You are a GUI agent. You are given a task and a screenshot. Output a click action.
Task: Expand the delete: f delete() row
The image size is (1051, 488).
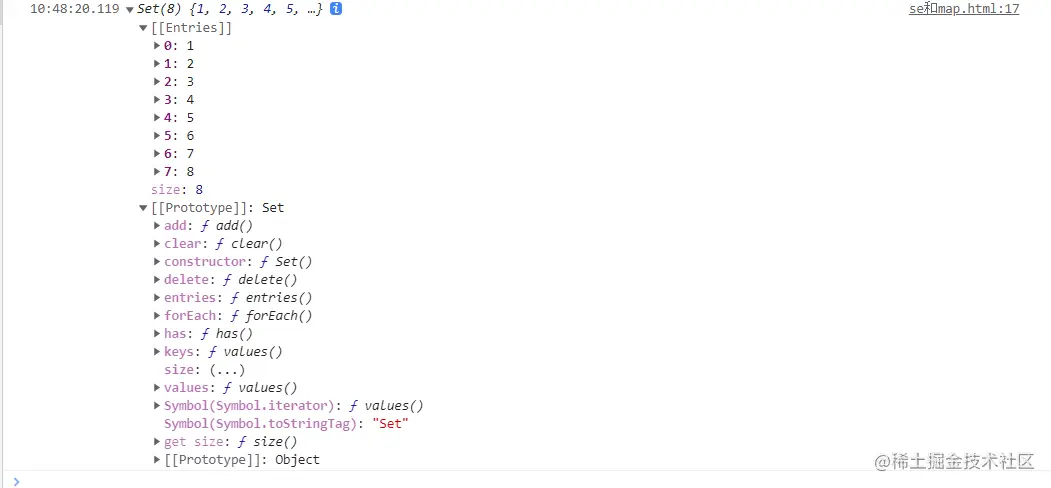(x=158, y=280)
